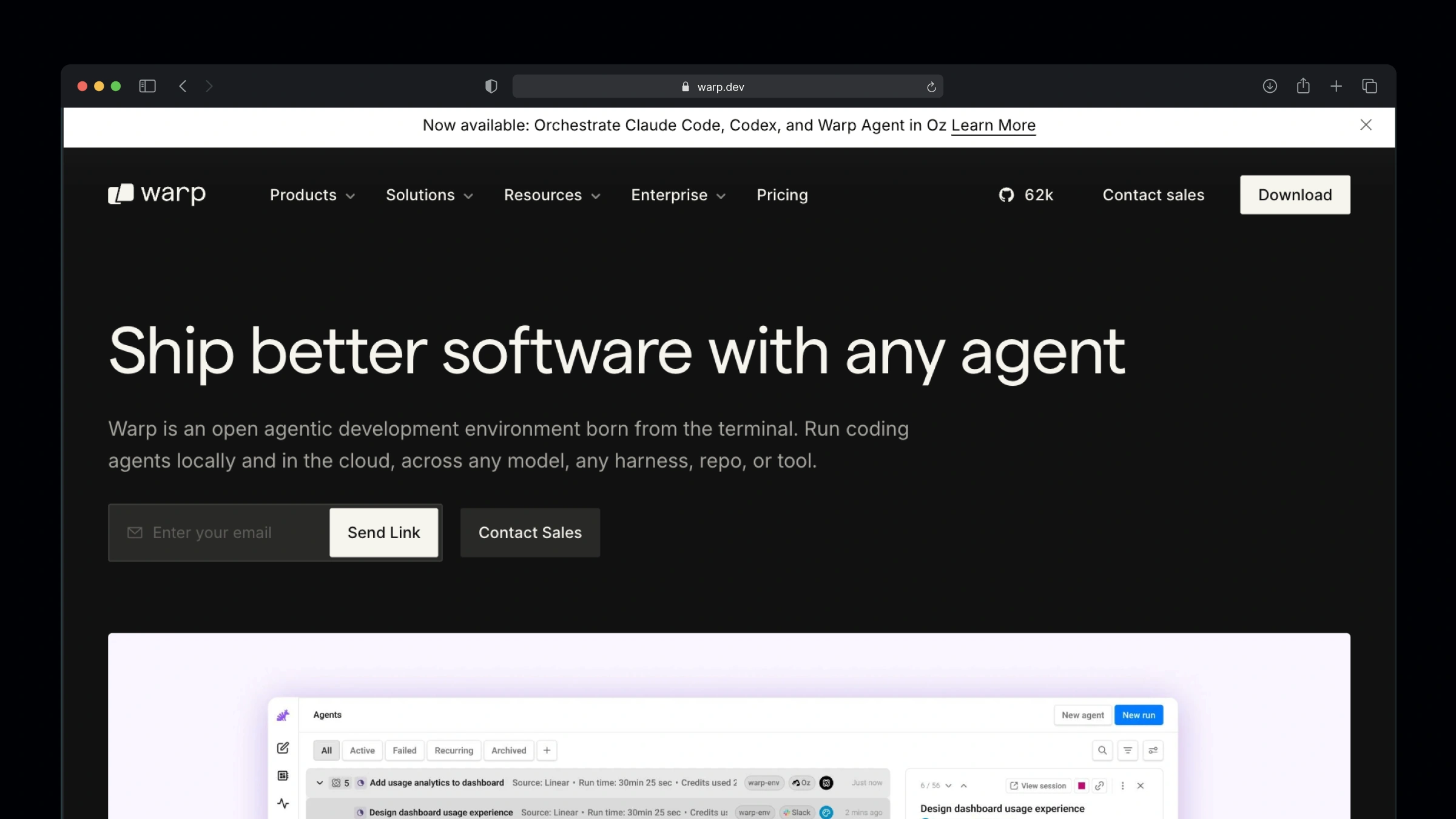Image resolution: width=1456 pixels, height=819 pixels.
Task: Expand the Solutions menu
Action: coord(430,195)
